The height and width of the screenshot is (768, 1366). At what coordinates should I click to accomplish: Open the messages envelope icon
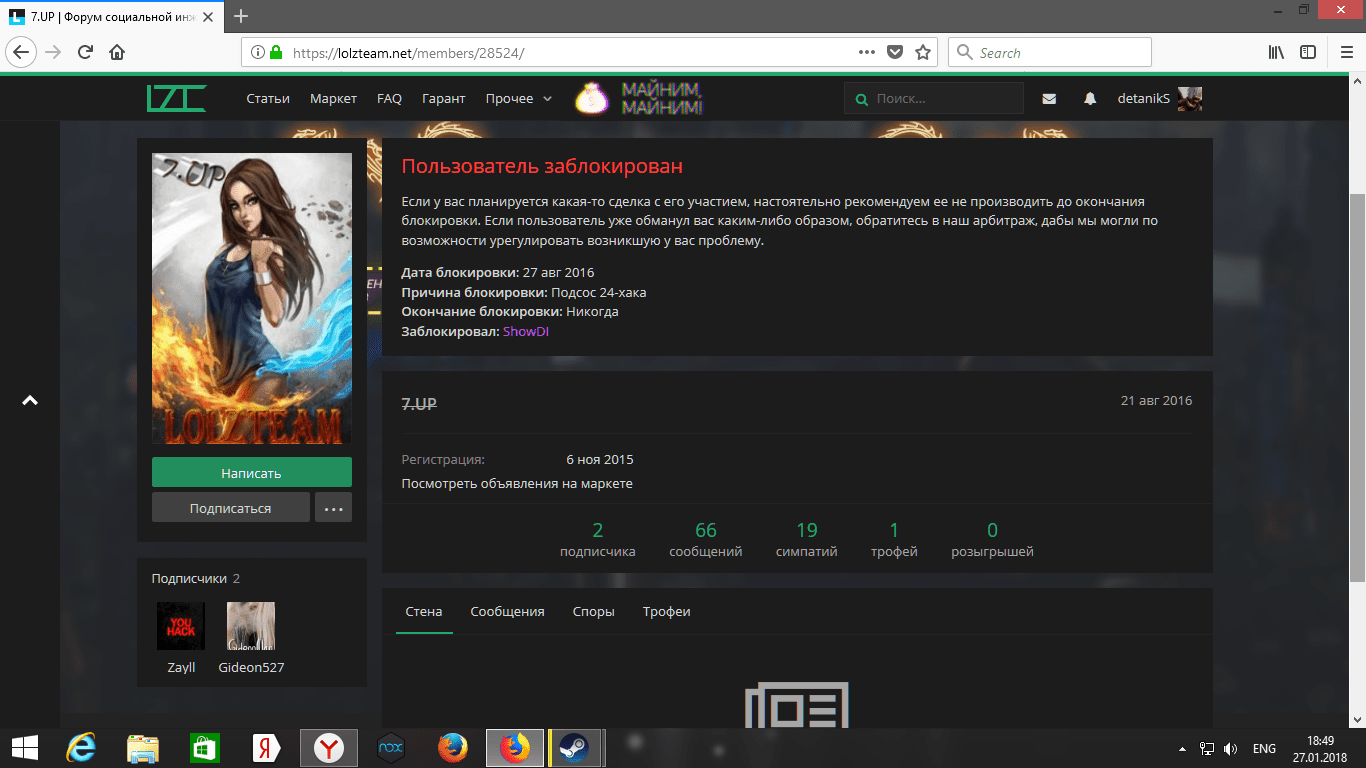pos(1049,99)
